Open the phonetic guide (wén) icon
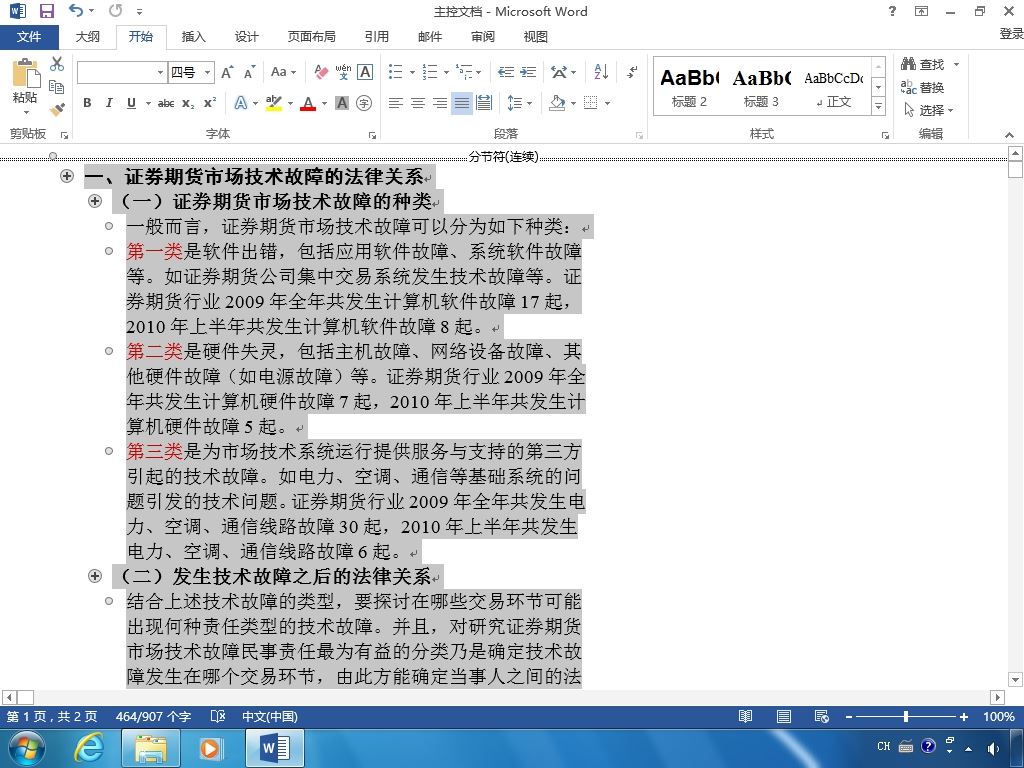The height and width of the screenshot is (768, 1024). 344,72
